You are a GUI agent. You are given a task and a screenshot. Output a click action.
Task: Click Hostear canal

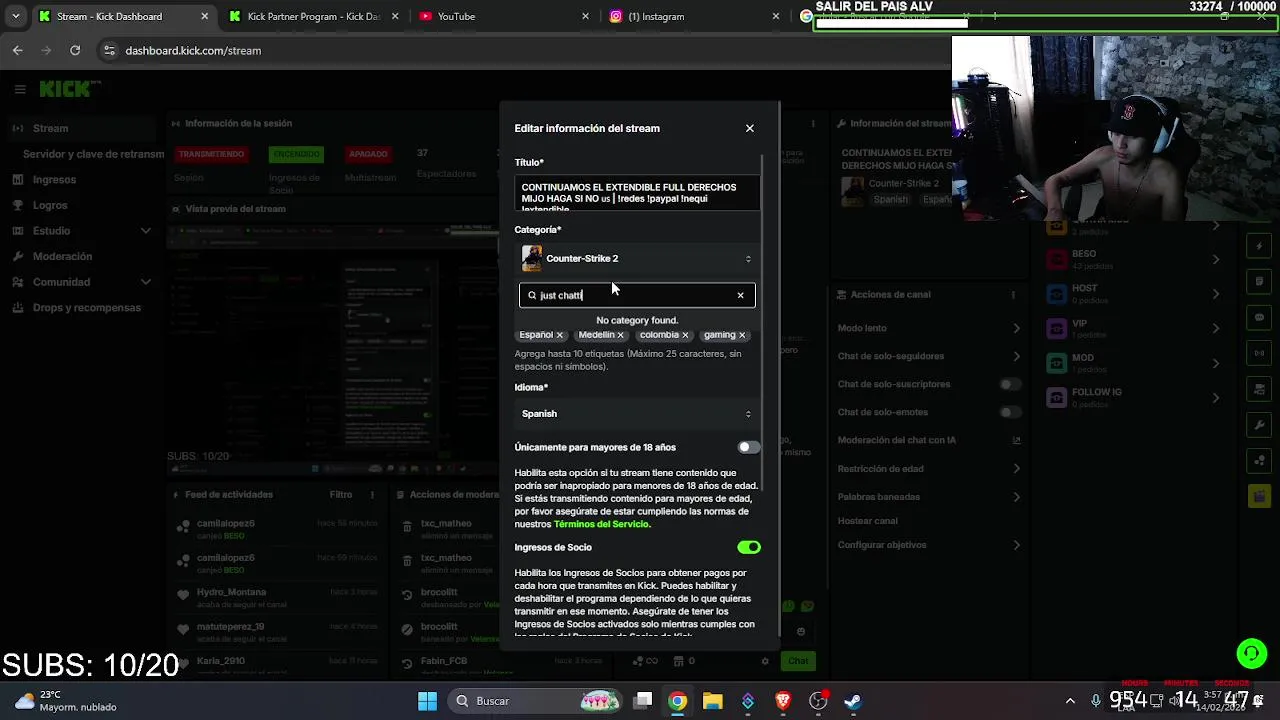coord(868,521)
